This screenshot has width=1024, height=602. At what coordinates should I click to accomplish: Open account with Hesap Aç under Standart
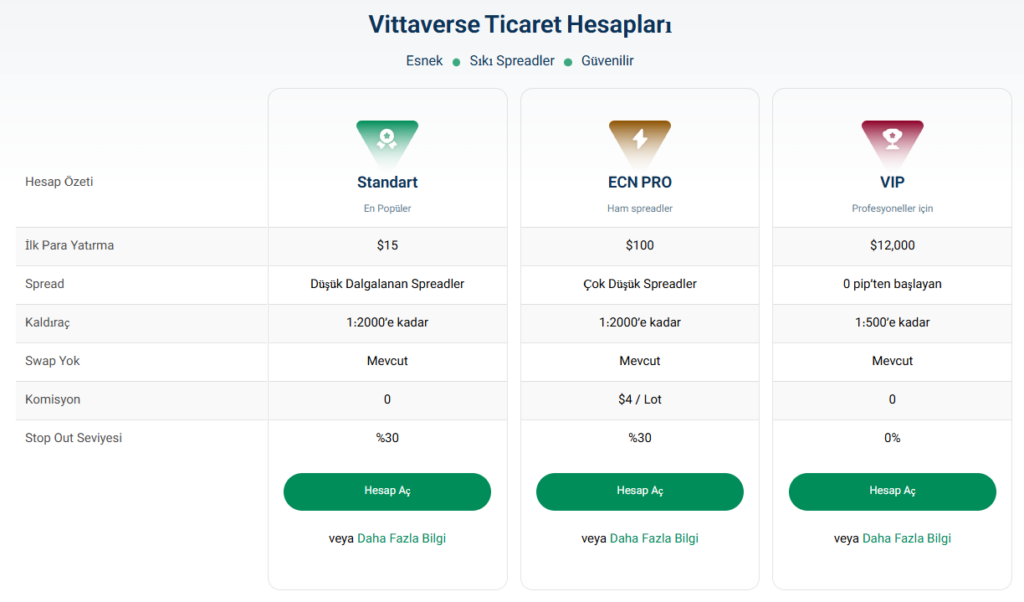(x=387, y=492)
